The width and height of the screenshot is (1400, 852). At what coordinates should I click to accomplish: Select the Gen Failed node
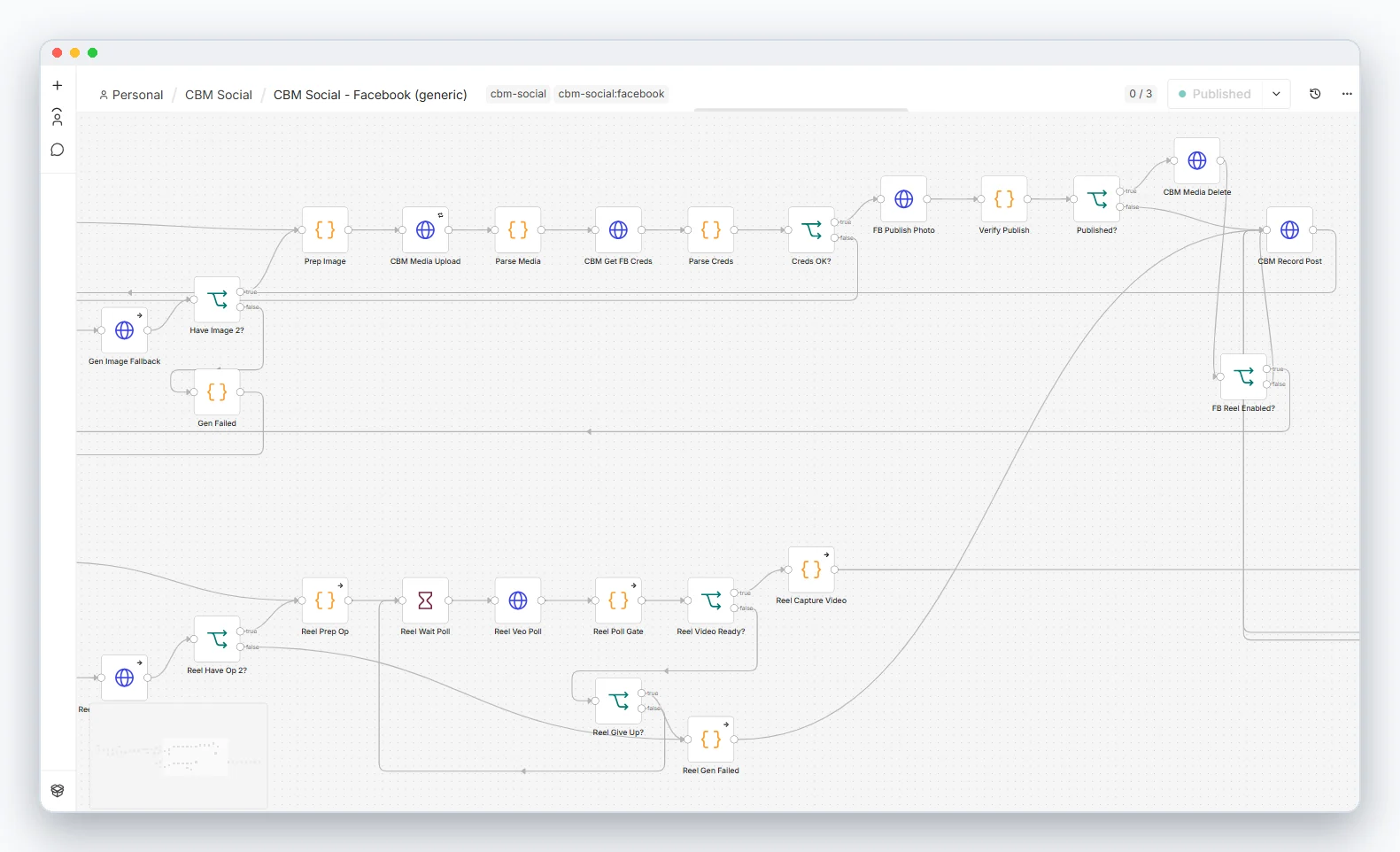(x=217, y=392)
